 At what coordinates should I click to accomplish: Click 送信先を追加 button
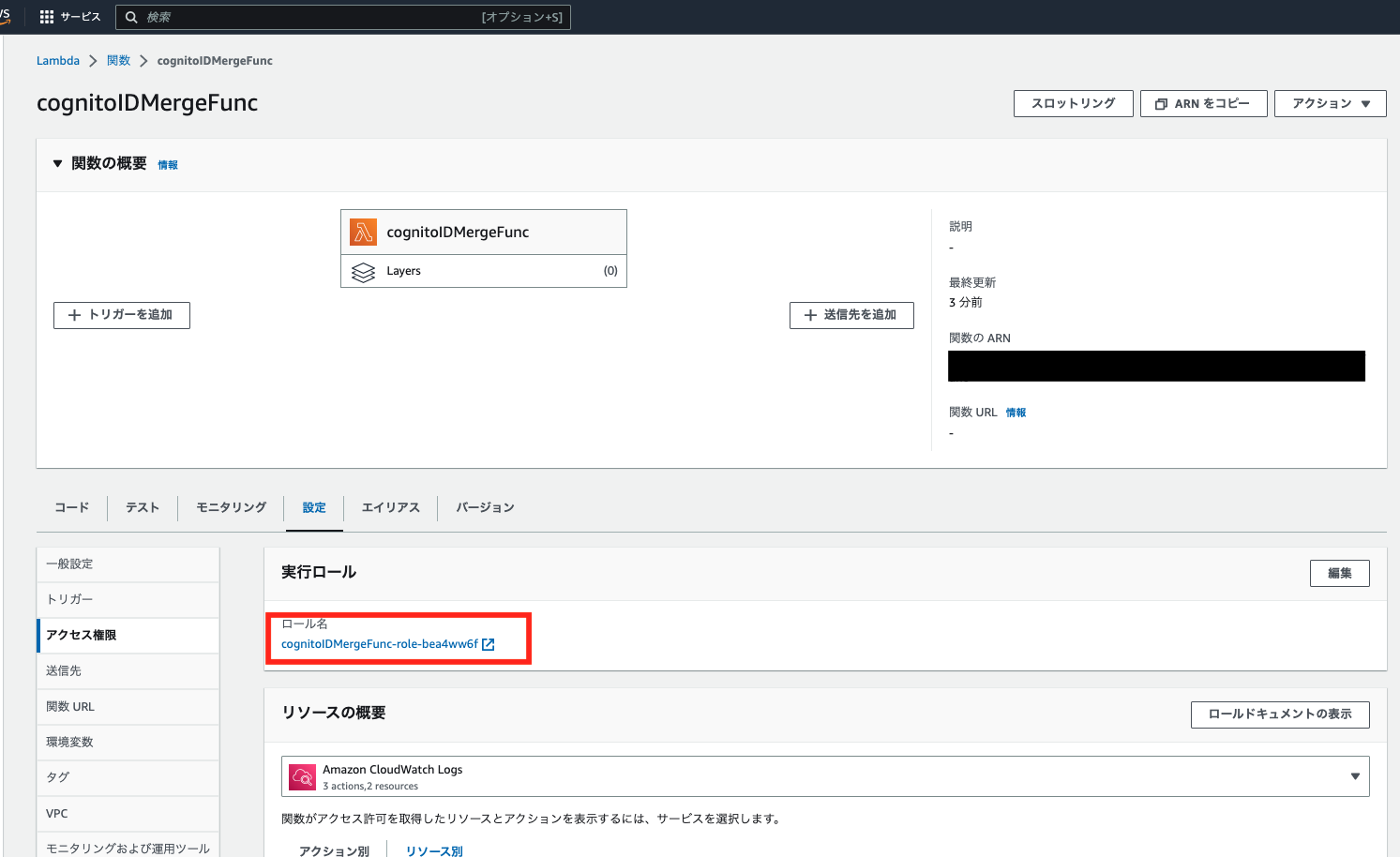coord(851,315)
